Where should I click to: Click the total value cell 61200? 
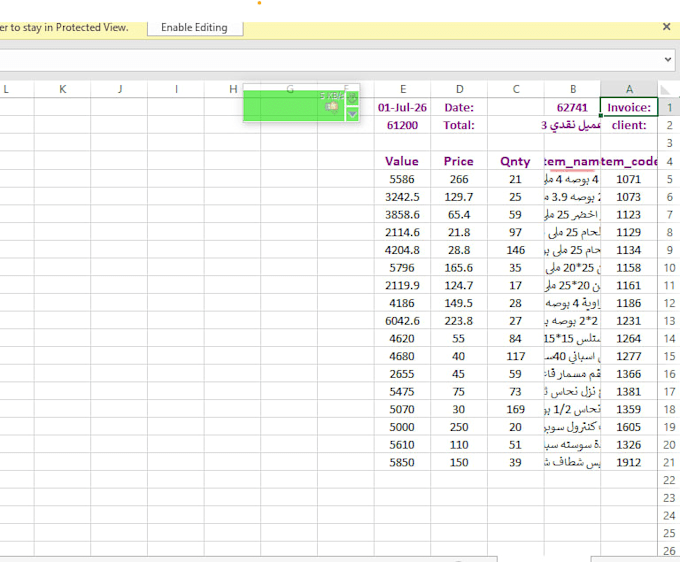point(402,125)
